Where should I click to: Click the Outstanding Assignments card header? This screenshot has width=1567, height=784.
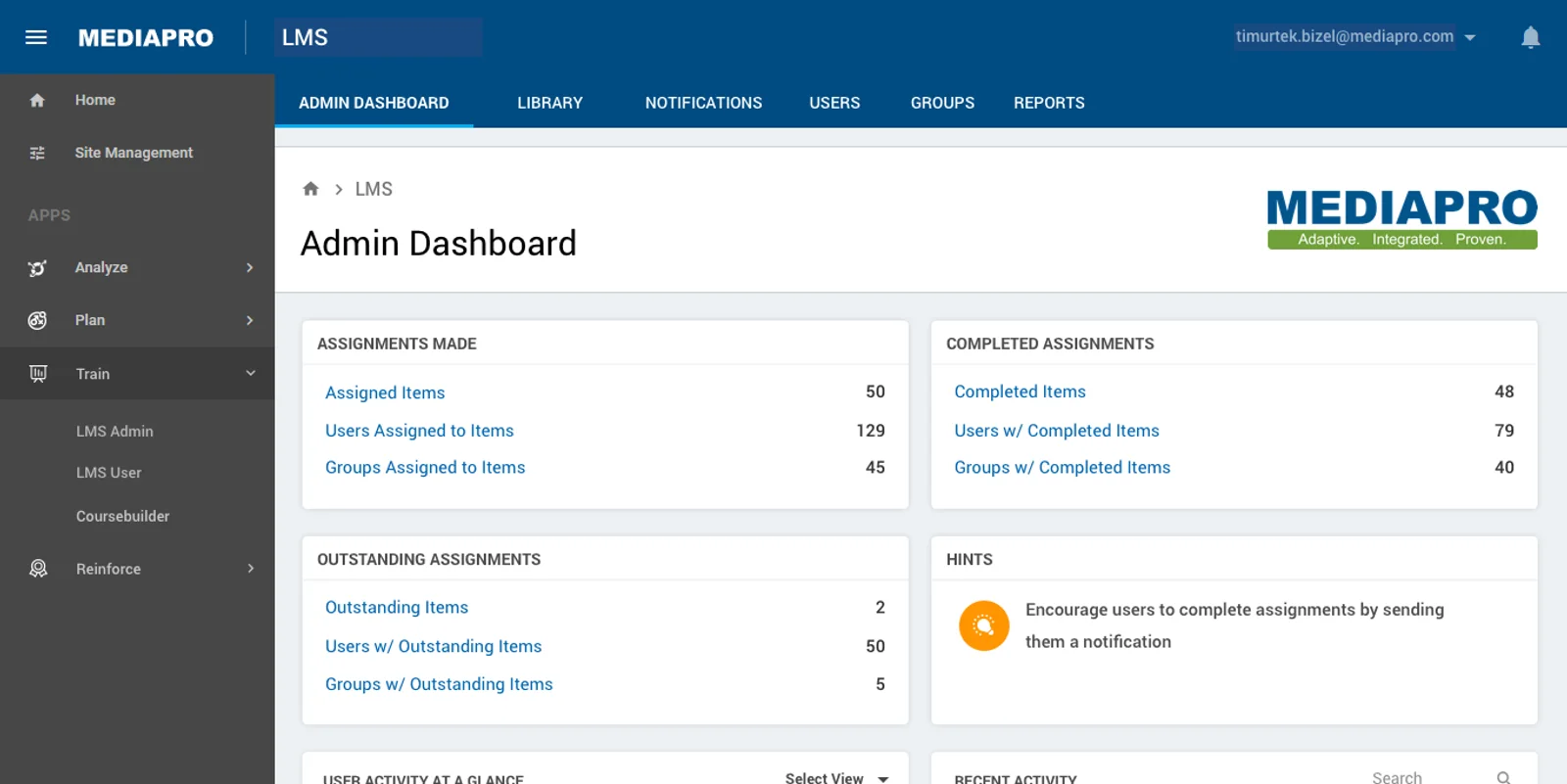[429, 559]
